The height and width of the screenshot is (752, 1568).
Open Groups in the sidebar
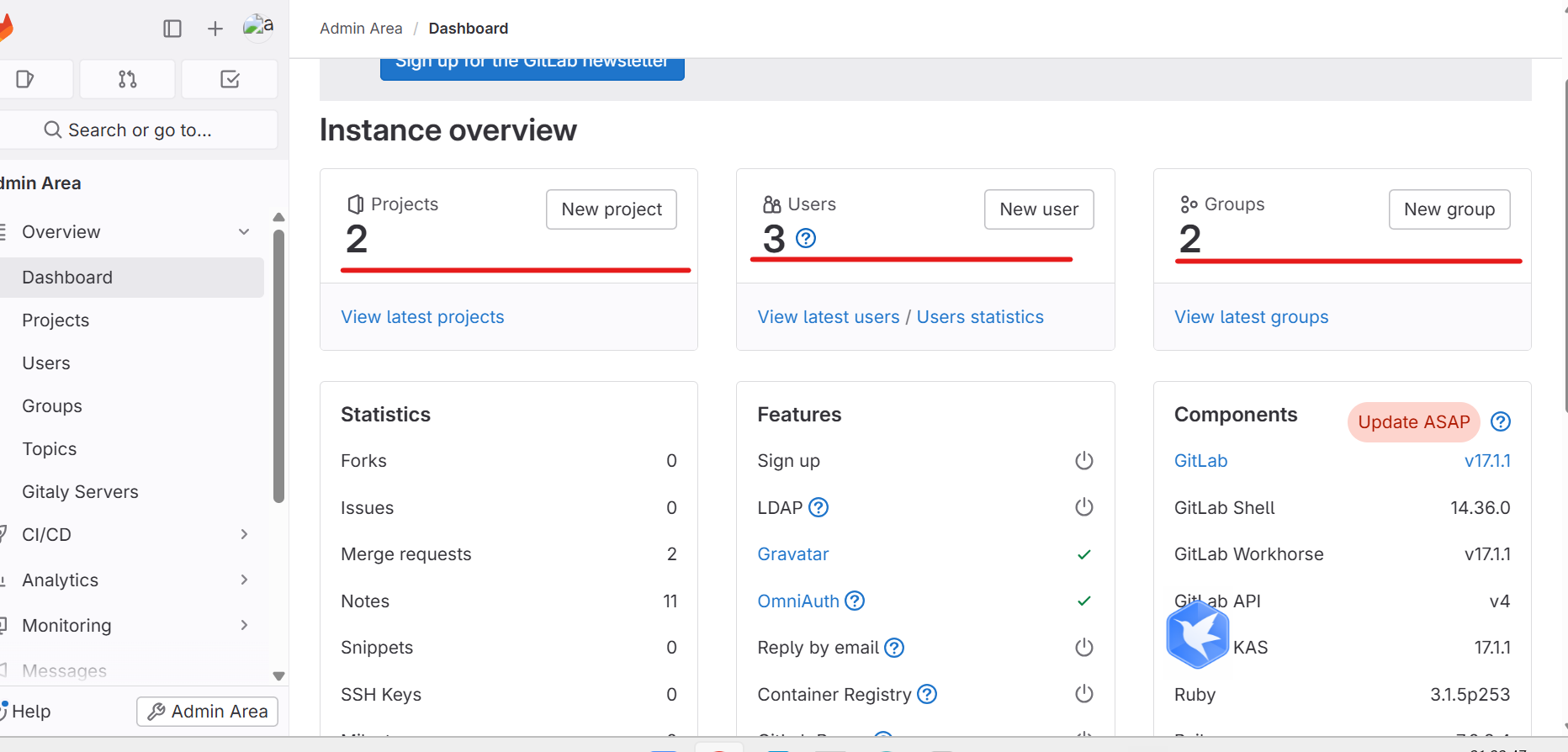pyautogui.click(x=132, y=406)
